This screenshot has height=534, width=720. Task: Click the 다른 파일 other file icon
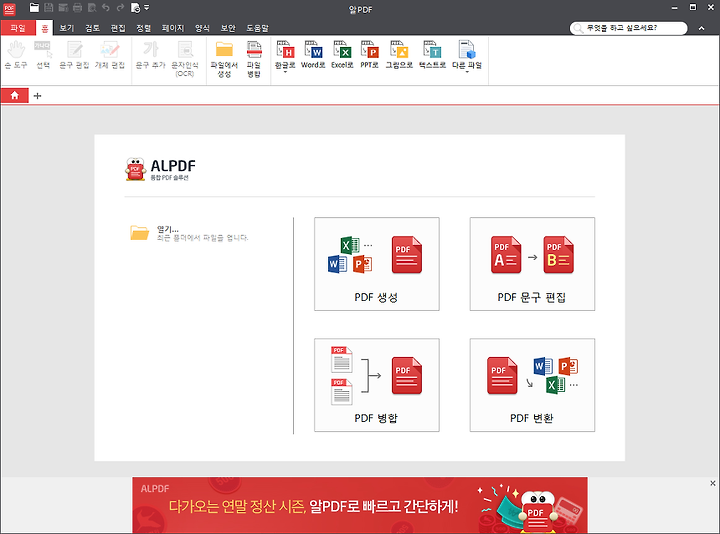click(467, 49)
